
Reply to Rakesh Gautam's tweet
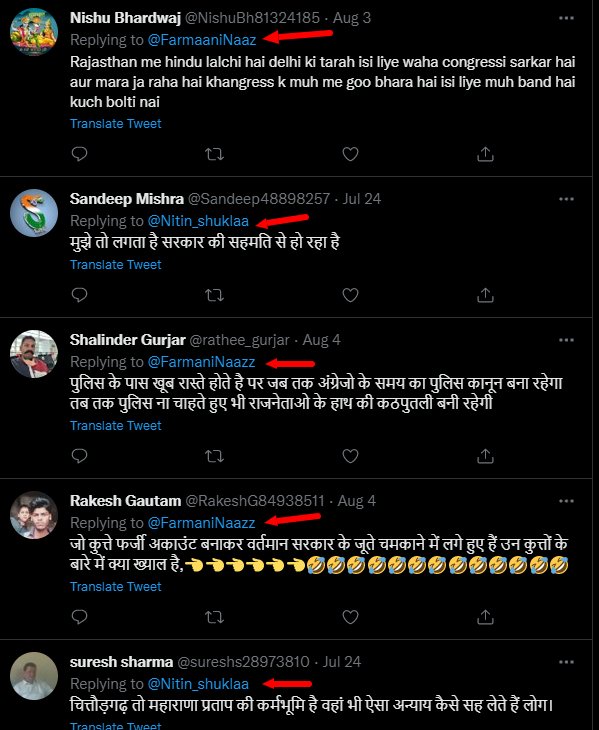(80, 617)
